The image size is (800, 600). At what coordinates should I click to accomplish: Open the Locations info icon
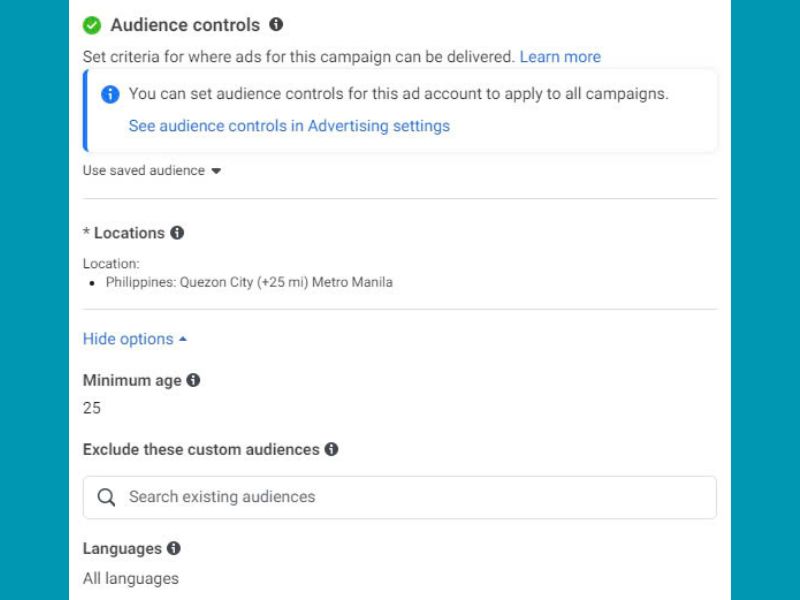tap(177, 233)
